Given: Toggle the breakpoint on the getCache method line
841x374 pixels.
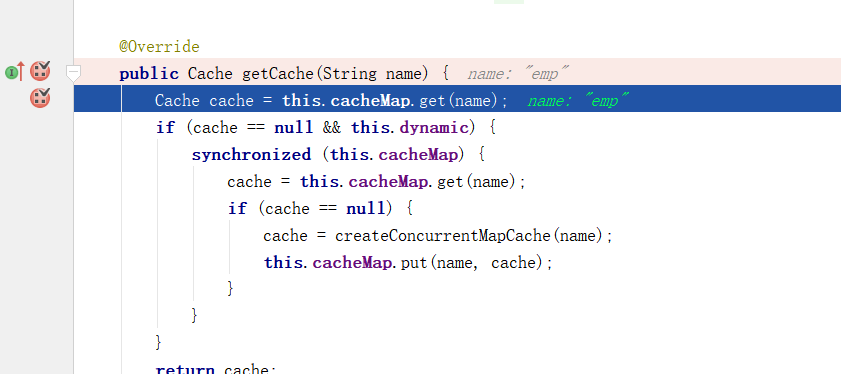Looking at the screenshot, I should coord(40,71).
